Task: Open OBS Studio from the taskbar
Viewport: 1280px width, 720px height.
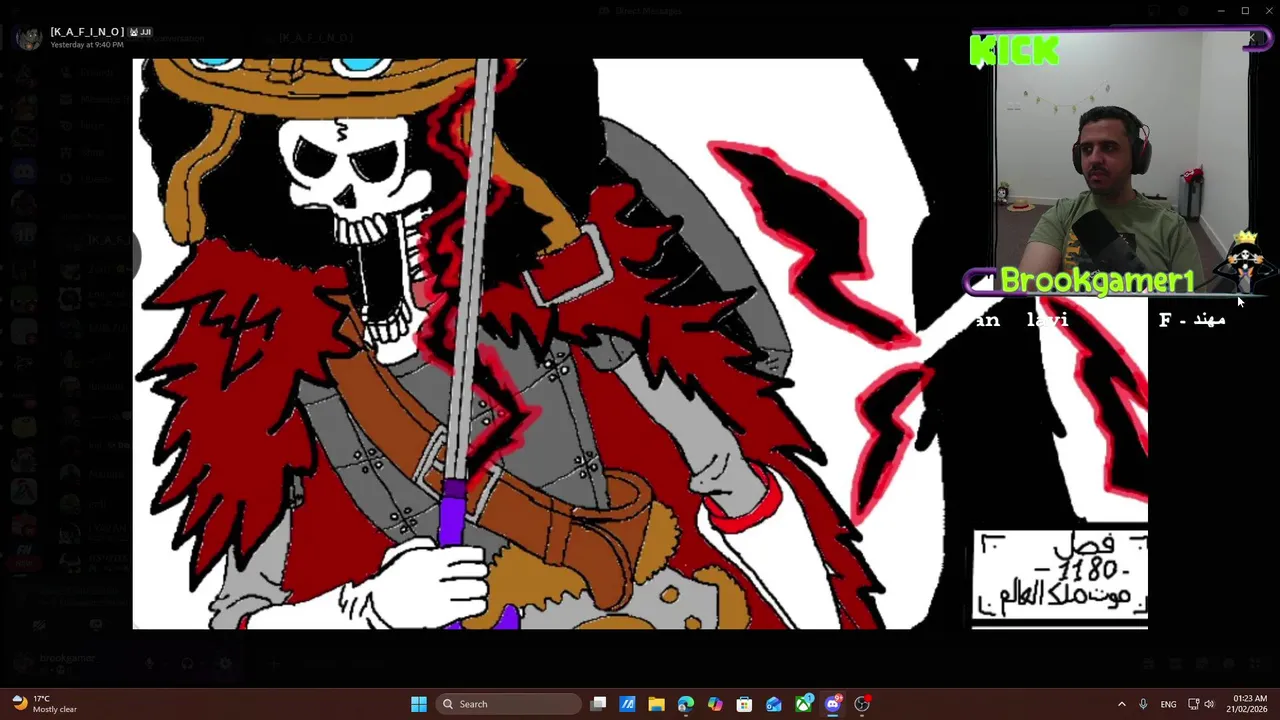Action: (862, 704)
